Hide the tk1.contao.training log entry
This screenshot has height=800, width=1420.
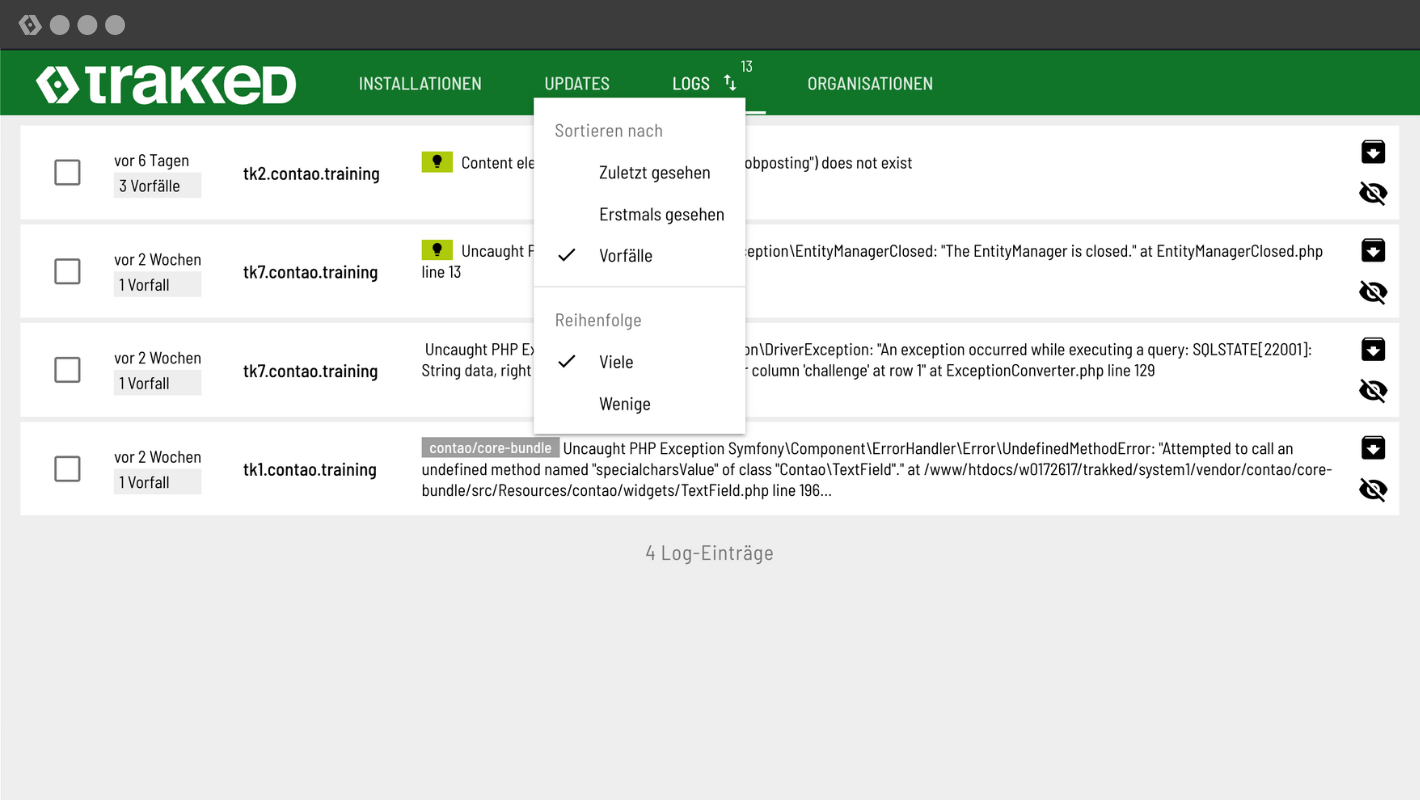point(1373,489)
